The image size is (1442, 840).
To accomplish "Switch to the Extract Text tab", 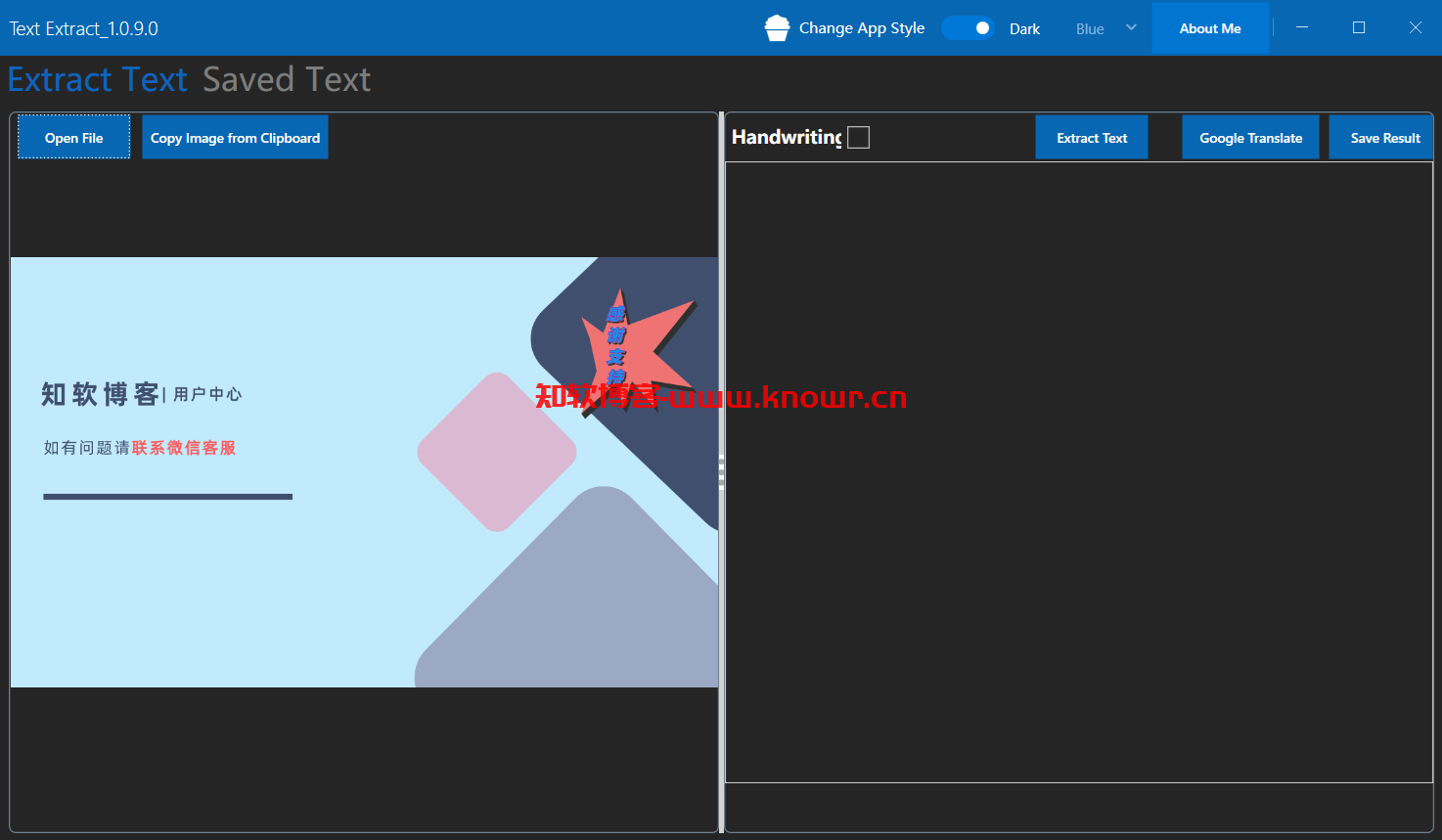I will click(x=98, y=79).
